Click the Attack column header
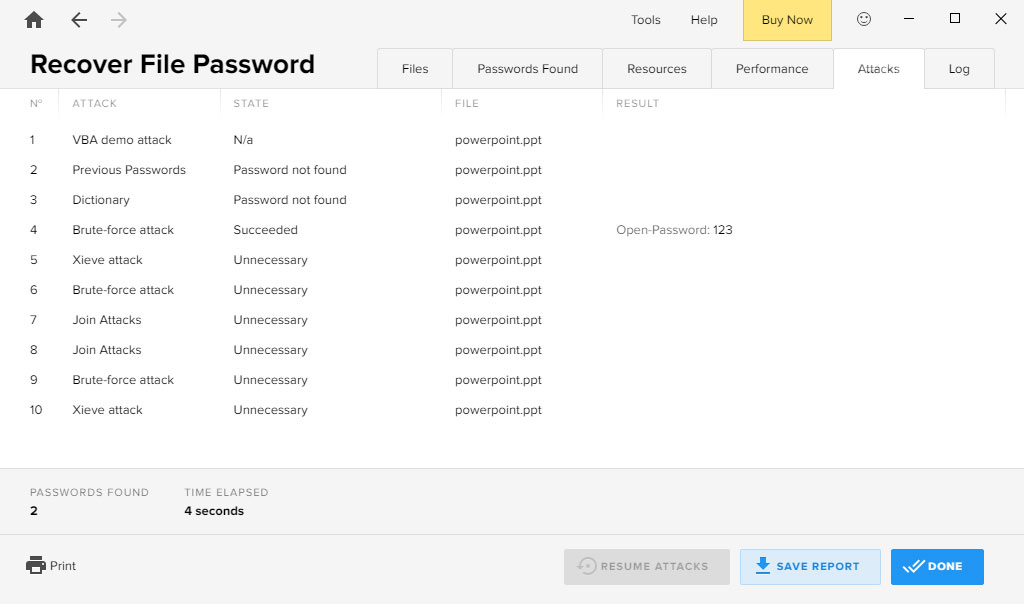The width and height of the screenshot is (1024, 604). [95, 103]
